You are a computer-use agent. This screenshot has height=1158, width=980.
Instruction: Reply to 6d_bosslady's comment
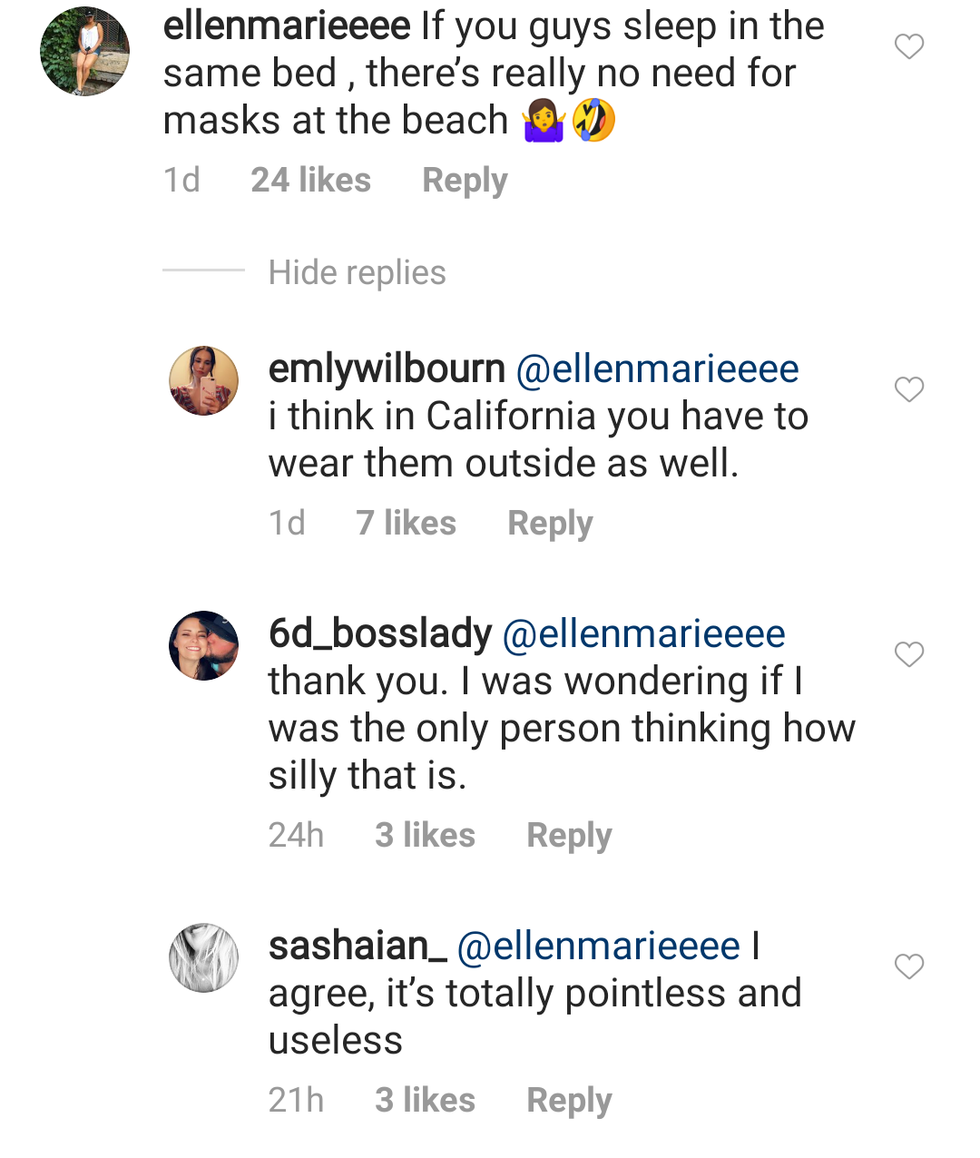click(x=569, y=835)
